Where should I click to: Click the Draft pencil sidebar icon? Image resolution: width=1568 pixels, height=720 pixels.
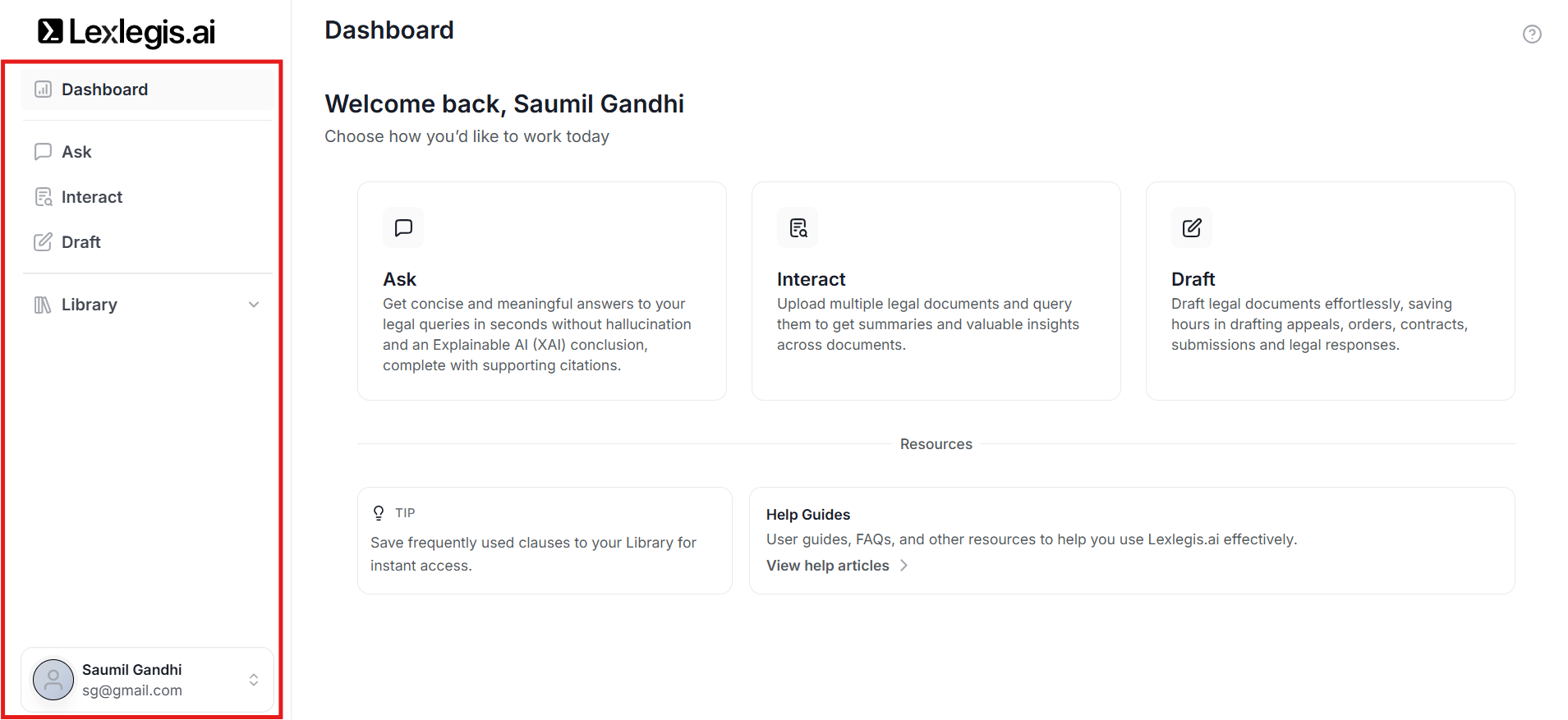pyautogui.click(x=44, y=242)
